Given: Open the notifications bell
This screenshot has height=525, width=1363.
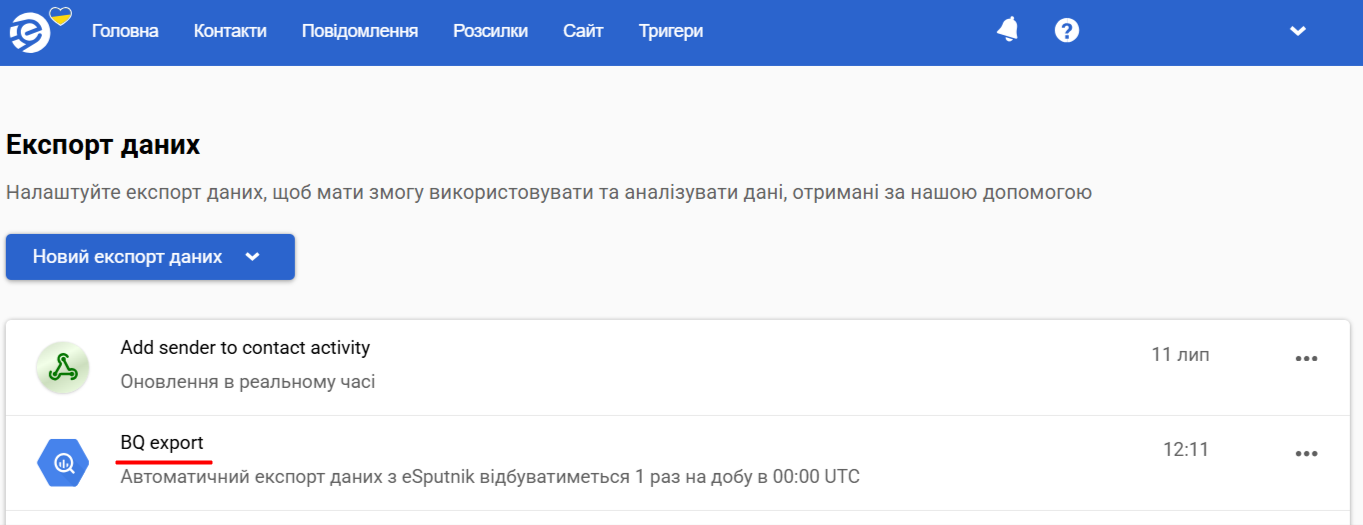Looking at the screenshot, I should point(1008,31).
